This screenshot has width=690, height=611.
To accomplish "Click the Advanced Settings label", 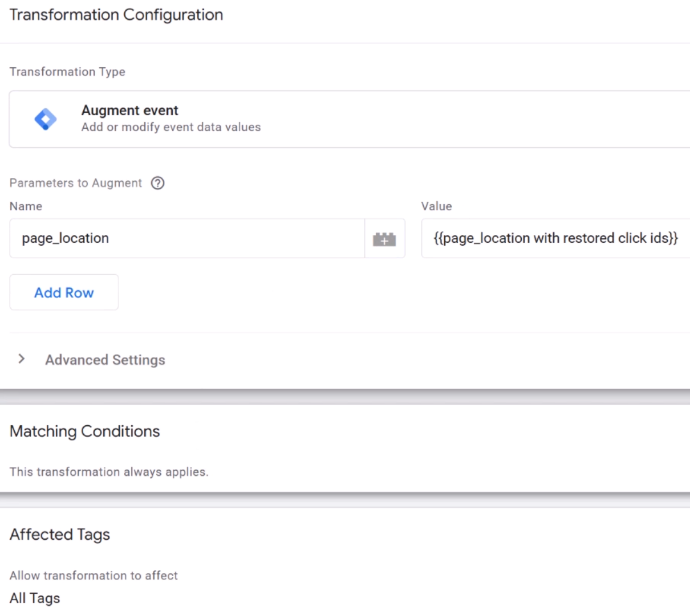I will click(105, 360).
